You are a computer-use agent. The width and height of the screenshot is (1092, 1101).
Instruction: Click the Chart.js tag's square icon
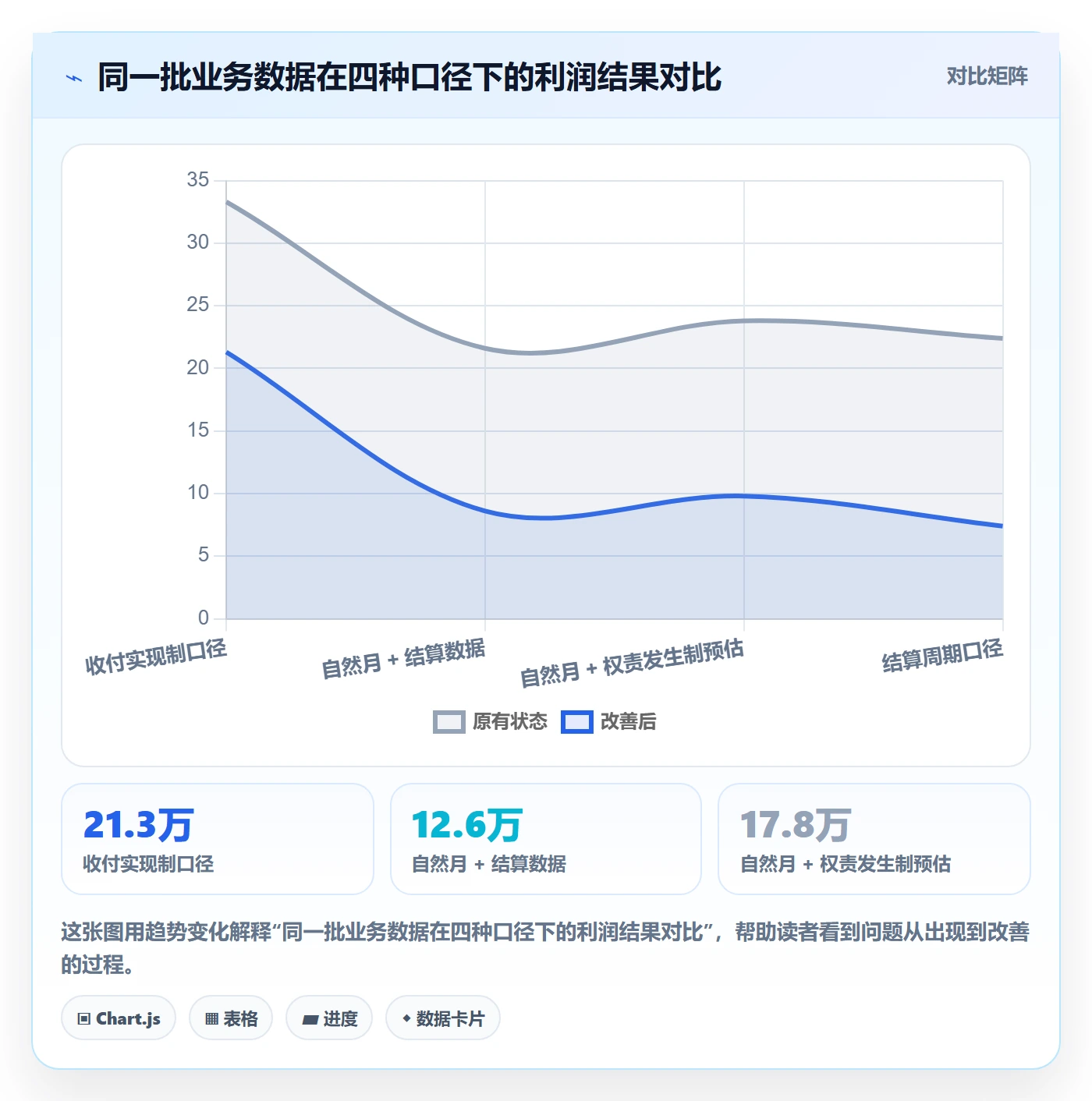[x=84, y=1019]
